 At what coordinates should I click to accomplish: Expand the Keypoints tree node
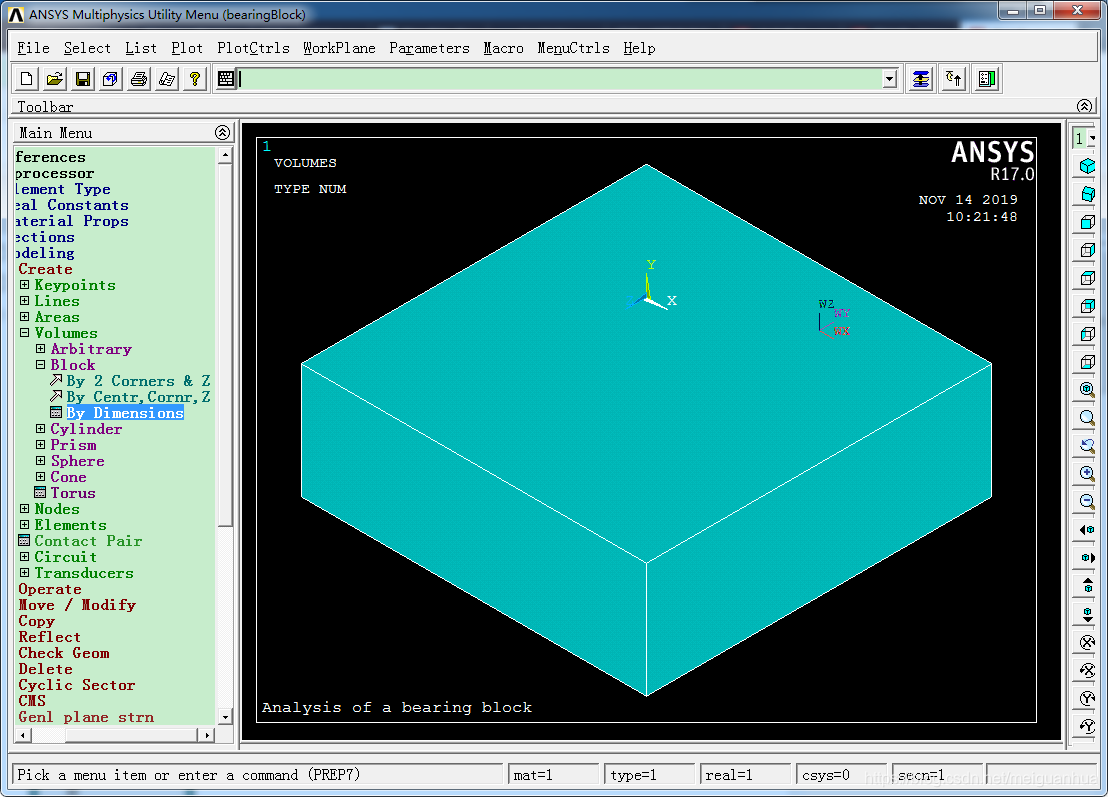tap(25, 285)
